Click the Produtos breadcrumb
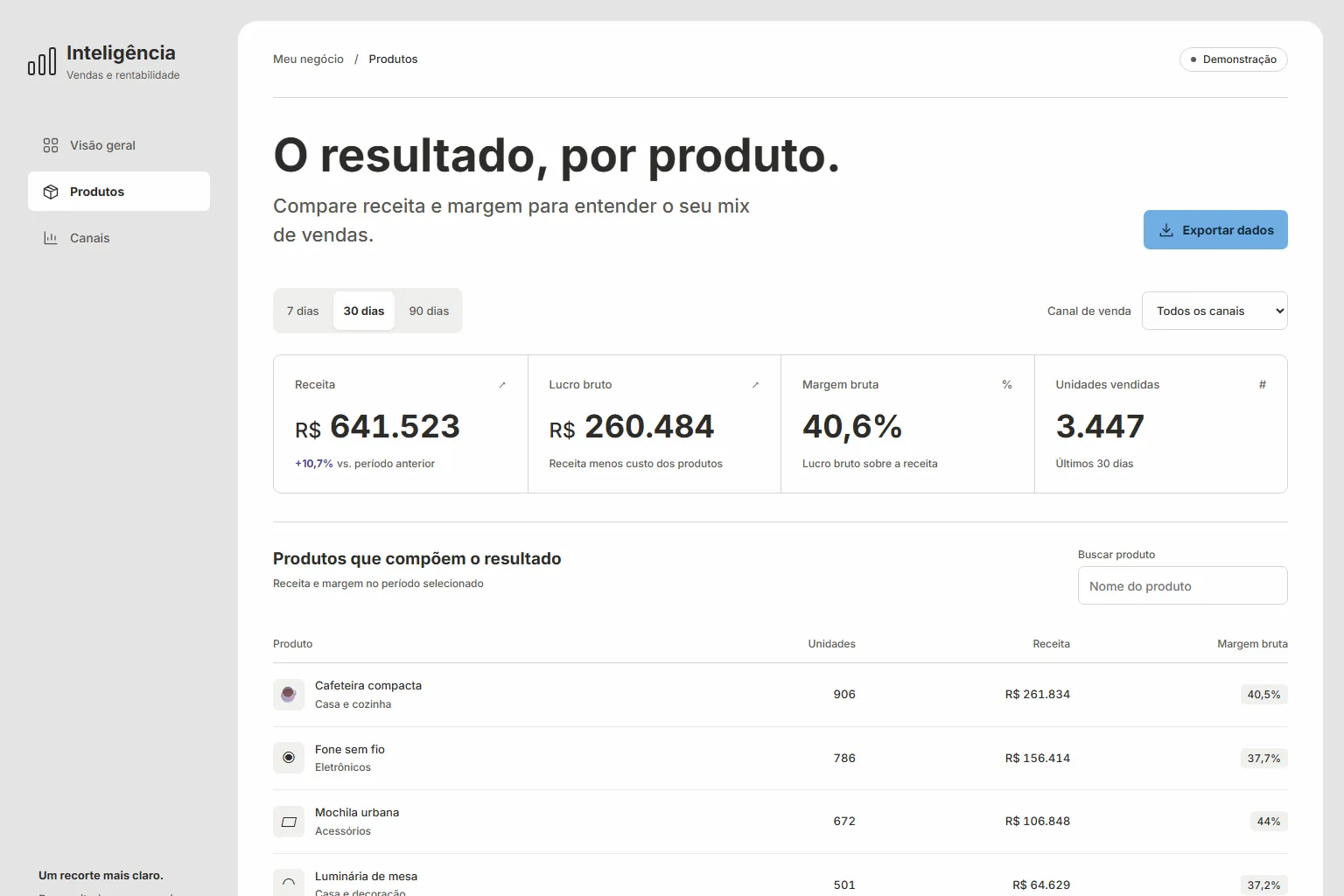The width and height of the screenshot is (1344, 896). (x=393, y=59)
